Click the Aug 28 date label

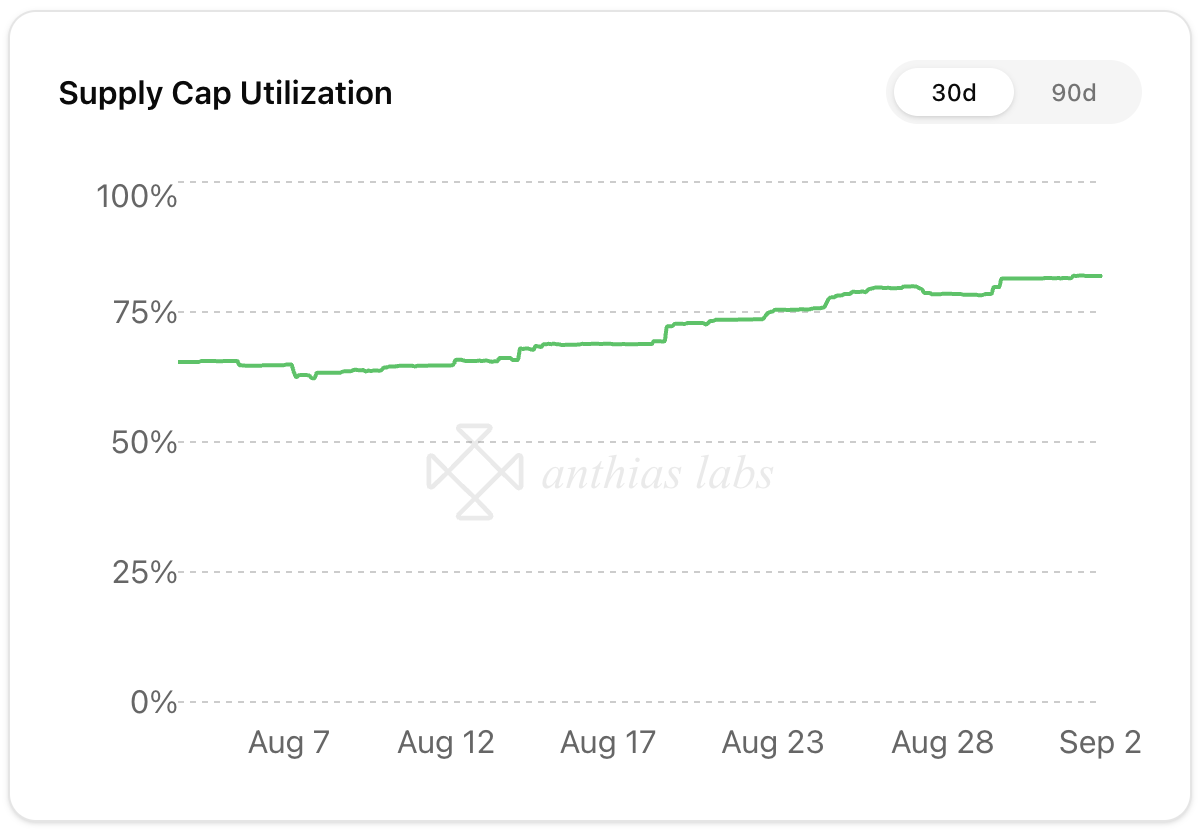942,743
